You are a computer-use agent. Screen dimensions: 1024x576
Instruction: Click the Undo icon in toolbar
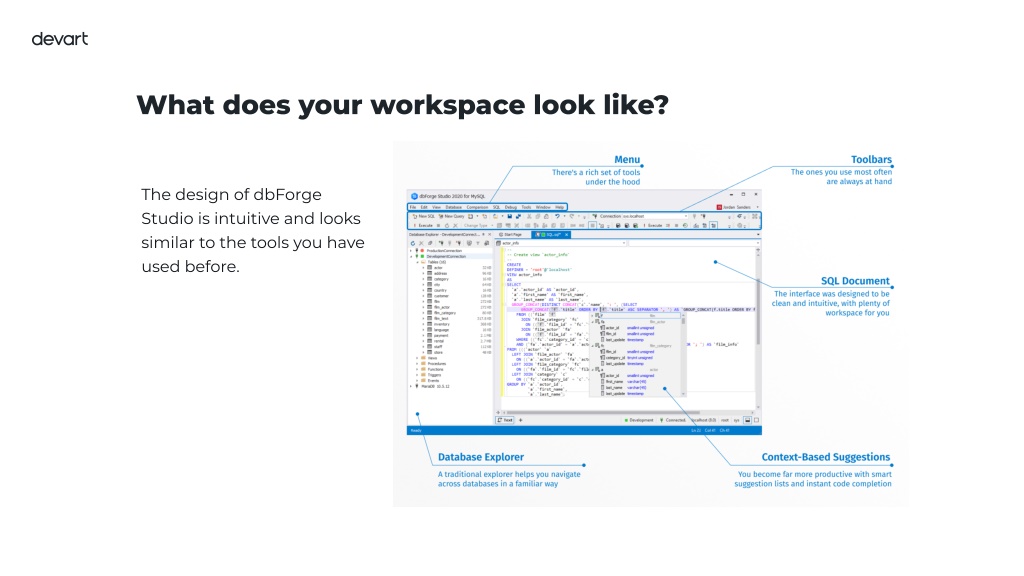click(x=557, y=216)
